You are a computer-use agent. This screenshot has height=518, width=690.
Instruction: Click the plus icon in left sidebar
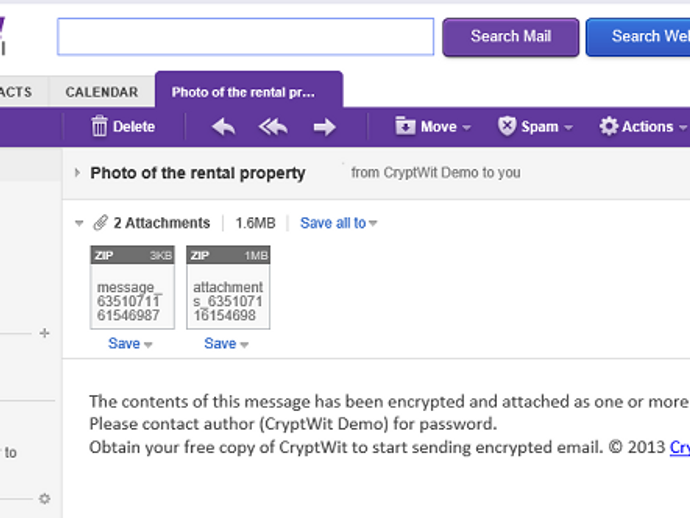tap(44, 333)
